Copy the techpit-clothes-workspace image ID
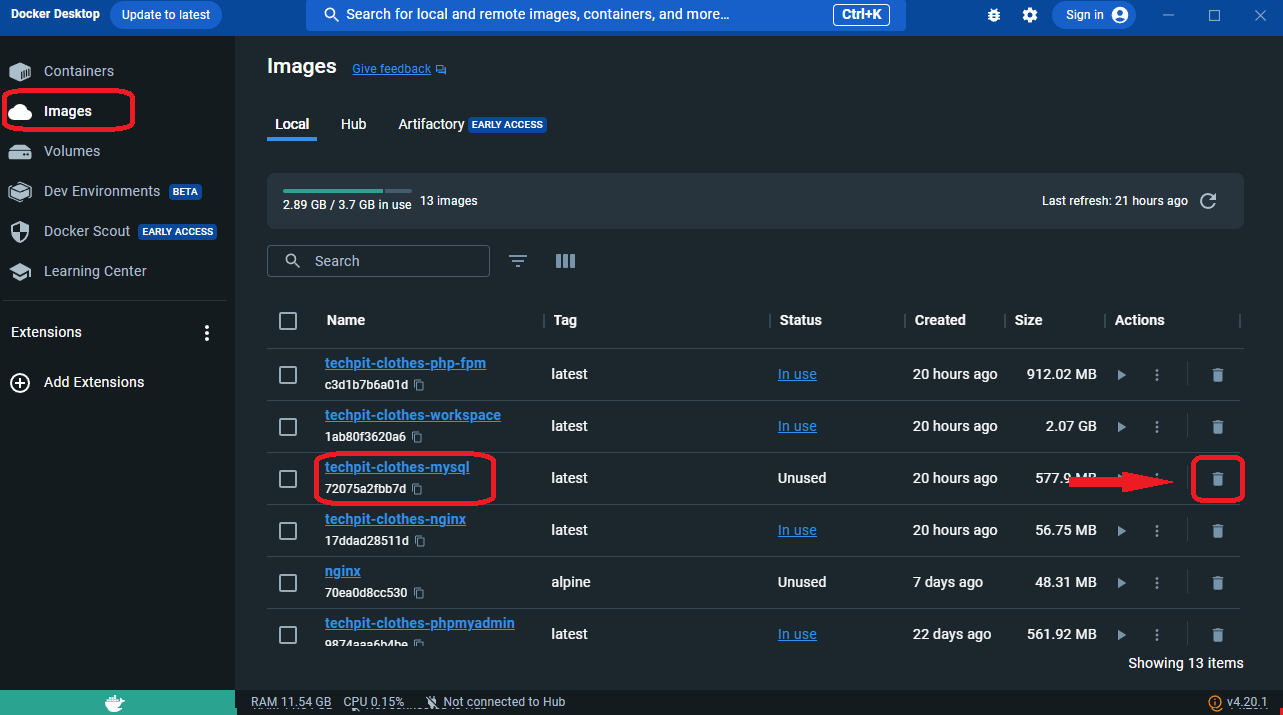 coord(417,437)
